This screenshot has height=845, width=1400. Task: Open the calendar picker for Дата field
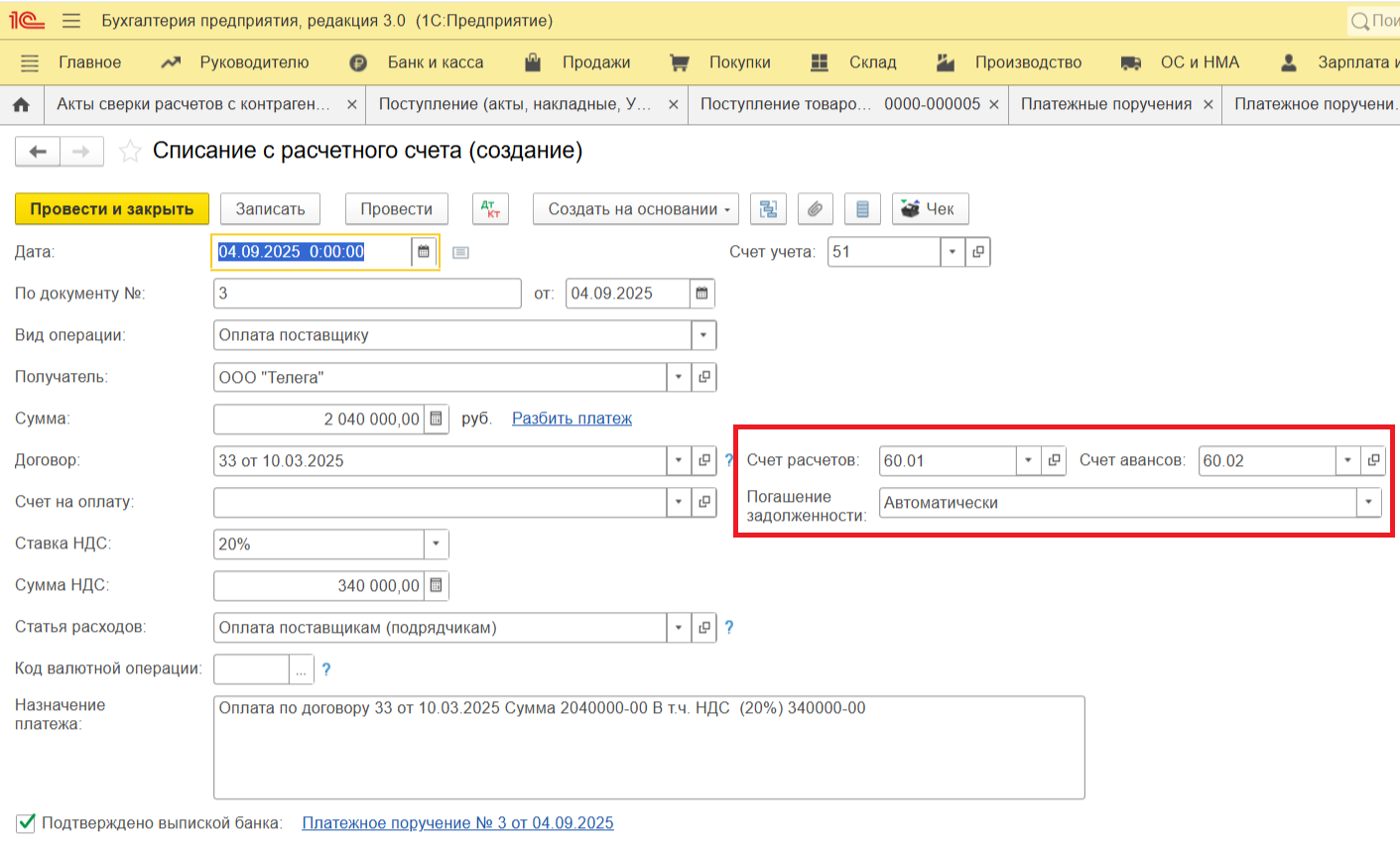pos(424,252)
